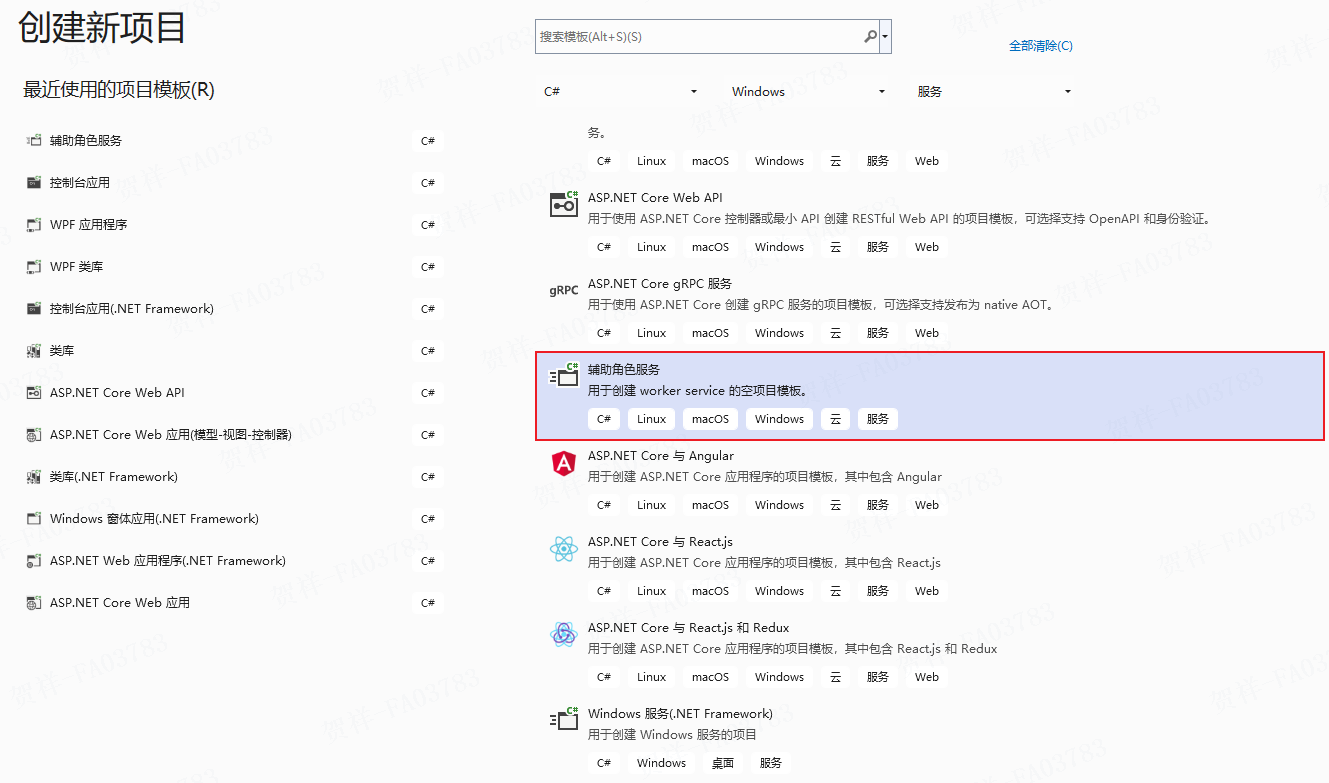Viewport: 1329px width, 783px height.
Task: Click the macOS tag under ASP.NET Core 与 Angular
Action: pyautogui.click(x=710, y=504)
